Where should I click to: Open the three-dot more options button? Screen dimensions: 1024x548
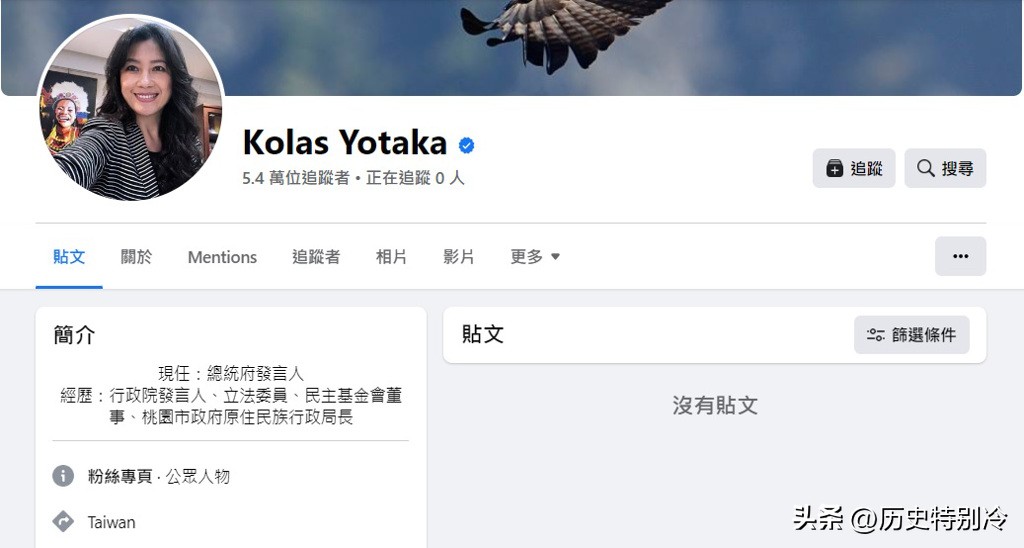click(x=960, y=256)
